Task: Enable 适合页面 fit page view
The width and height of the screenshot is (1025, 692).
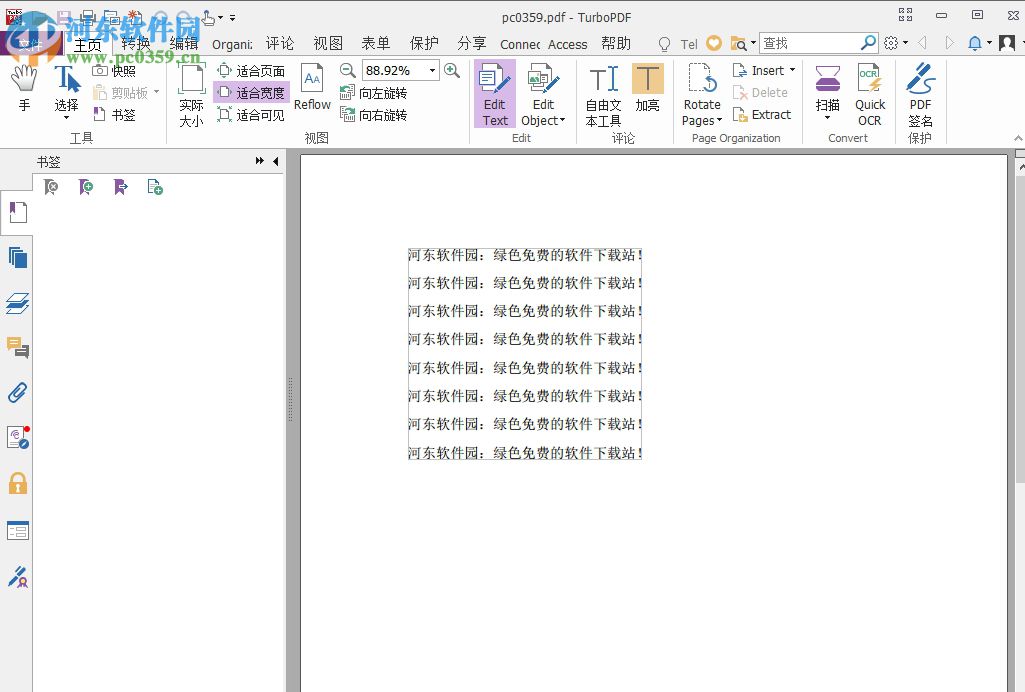Action: (x=252, y=70)
